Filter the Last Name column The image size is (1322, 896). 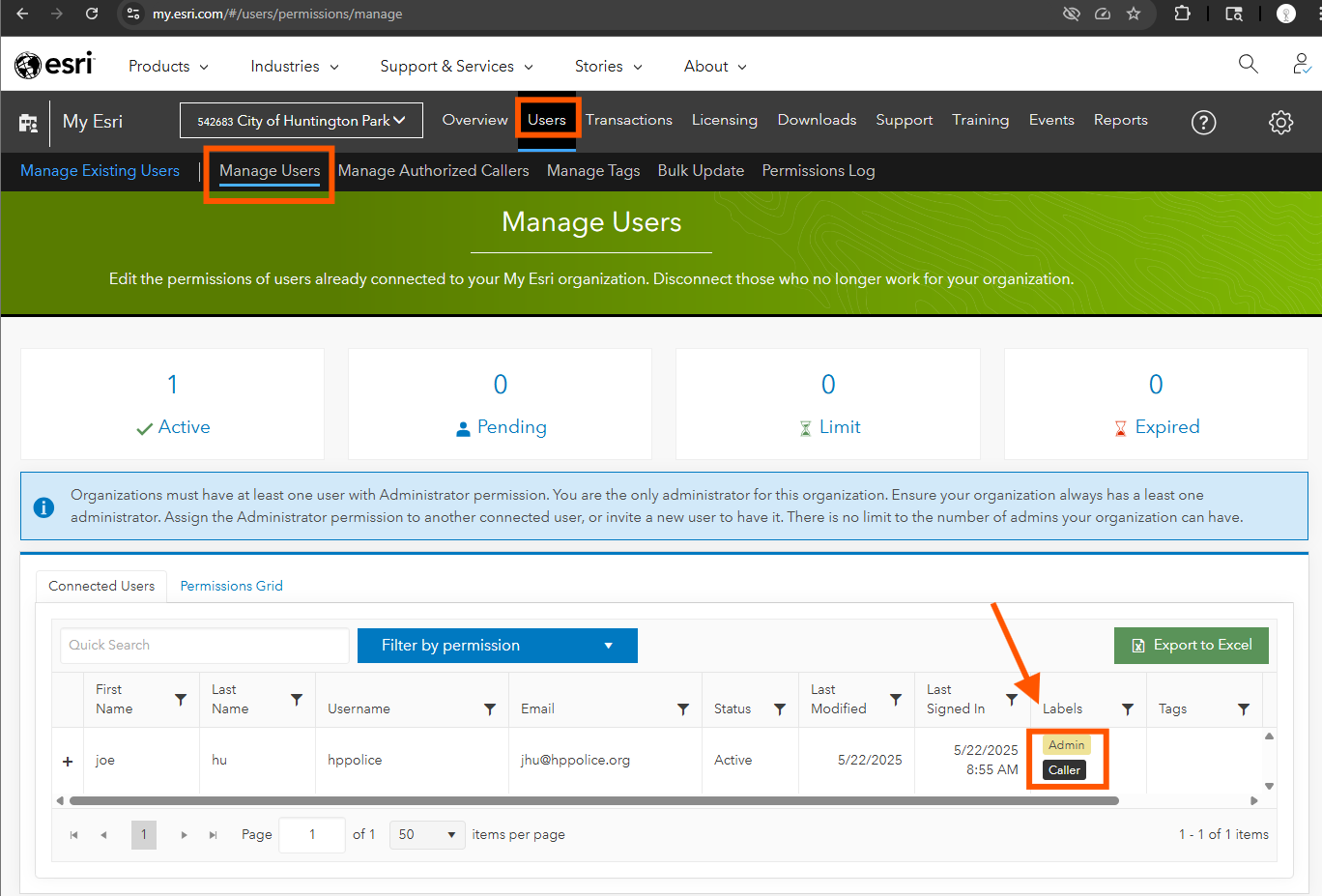click(297, 699)
